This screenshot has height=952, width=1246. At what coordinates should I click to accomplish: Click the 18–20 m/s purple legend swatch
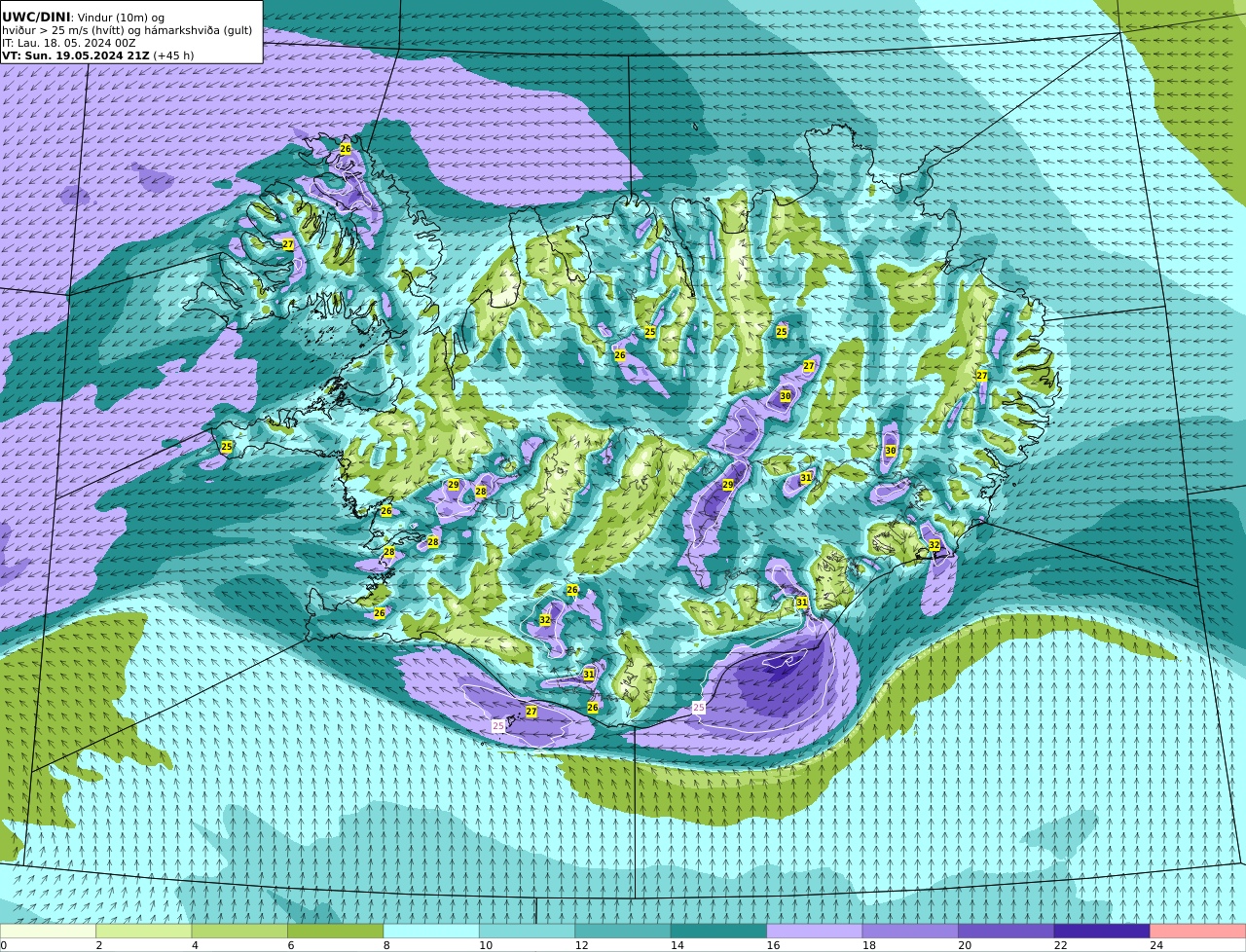point(910,931)
